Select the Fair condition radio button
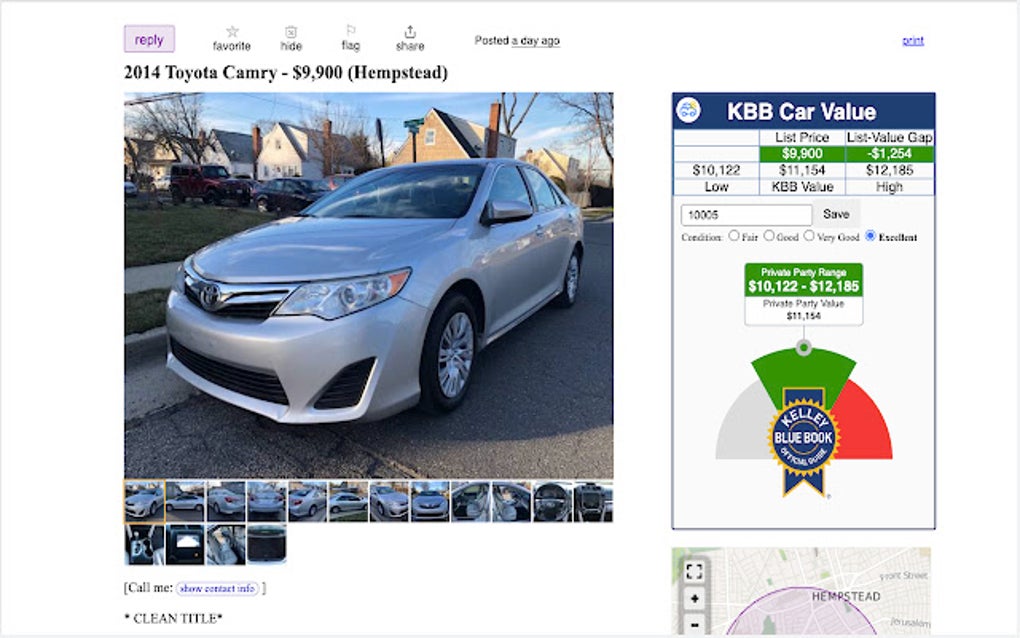The image size is (1020, 638). coord(734,235)
